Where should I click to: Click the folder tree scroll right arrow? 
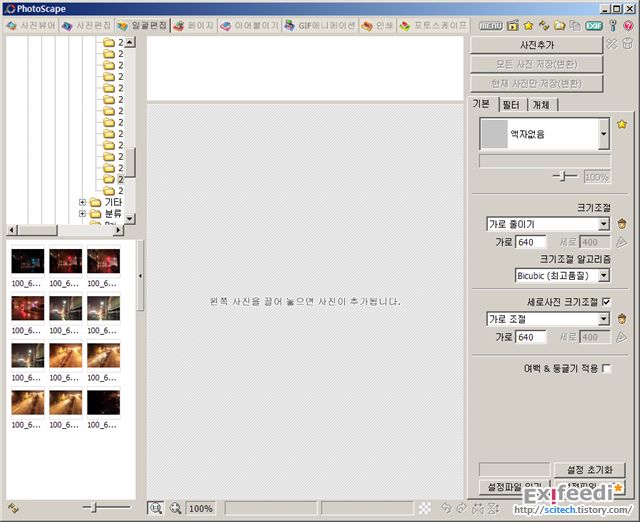118,230
